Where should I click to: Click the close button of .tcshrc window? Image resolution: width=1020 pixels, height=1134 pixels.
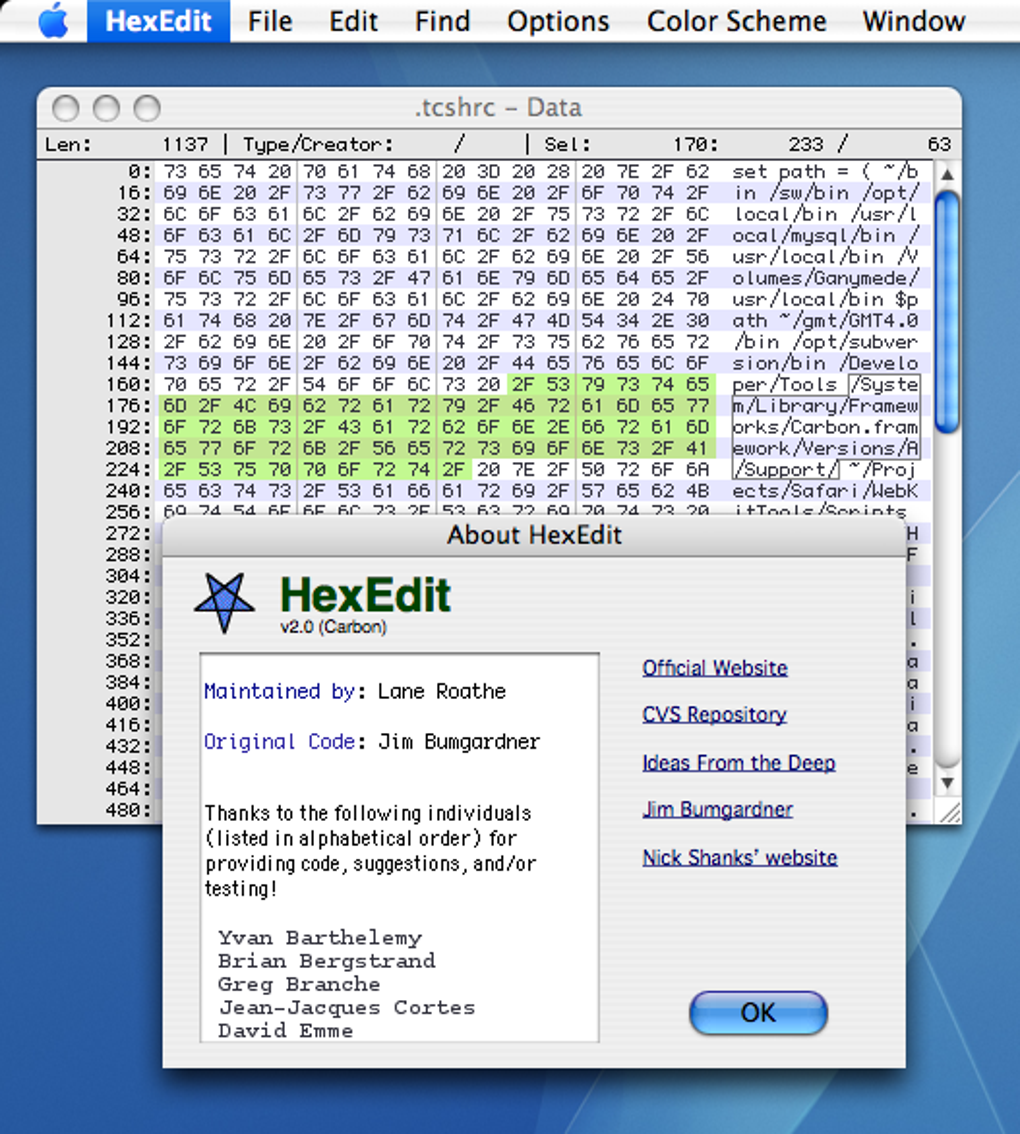point(66,108)
